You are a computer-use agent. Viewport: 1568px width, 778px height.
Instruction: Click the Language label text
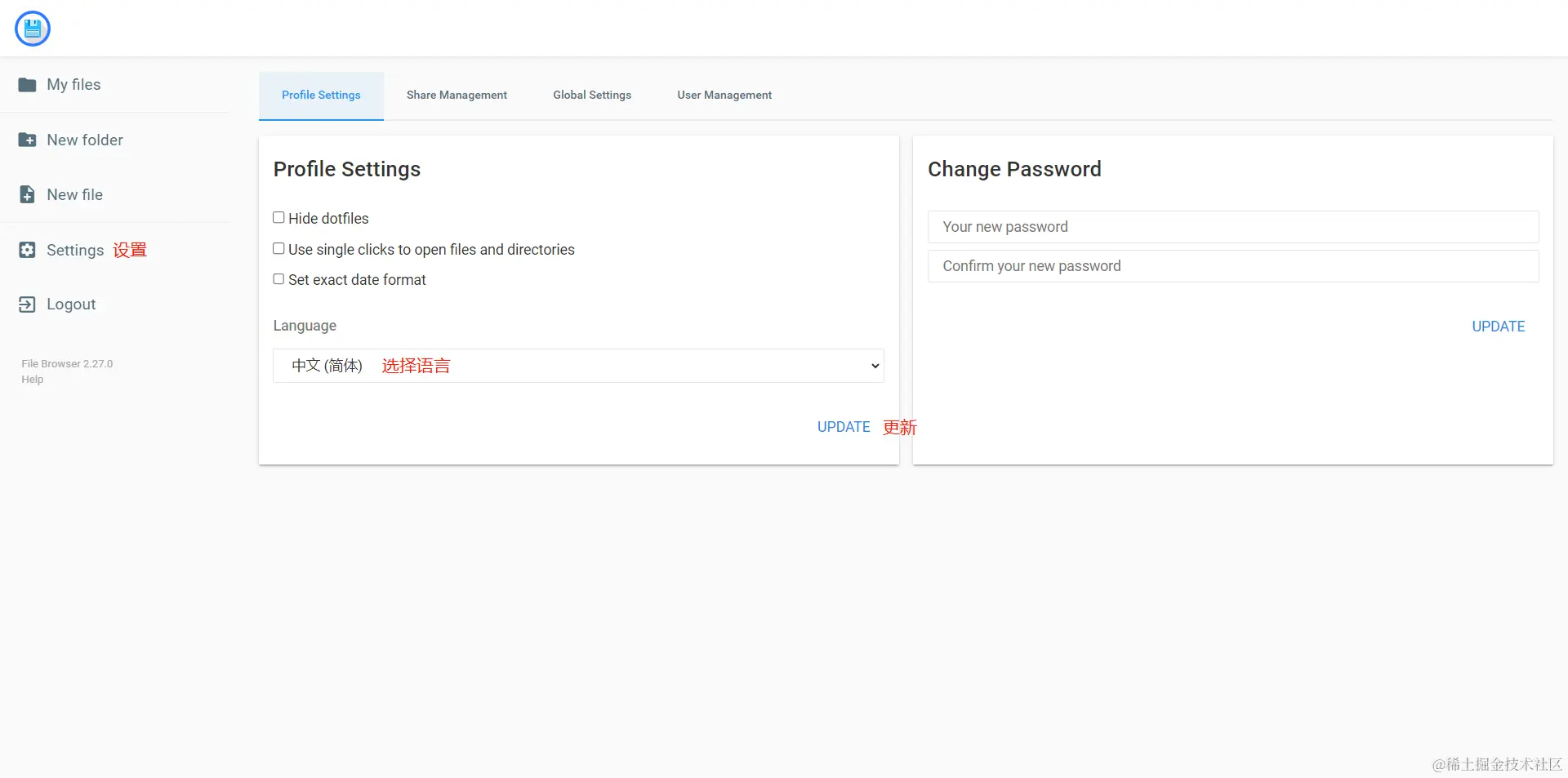305,326
